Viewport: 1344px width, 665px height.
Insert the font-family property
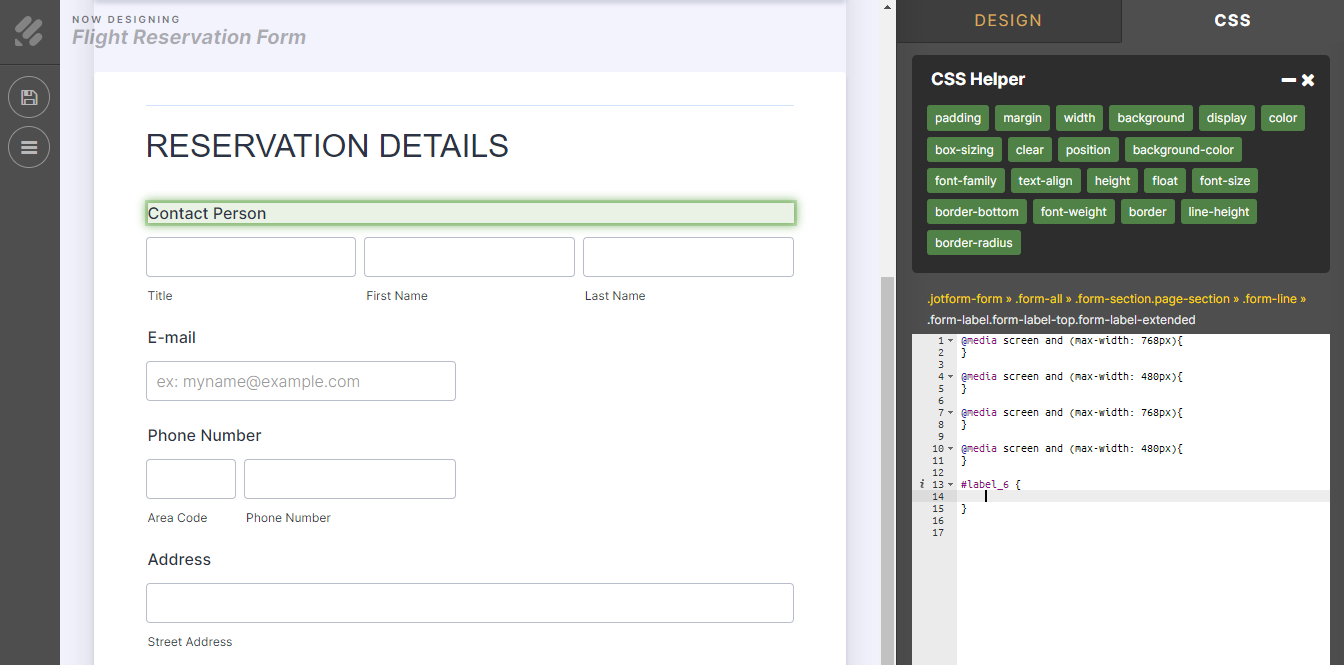(x=965, y=181)
